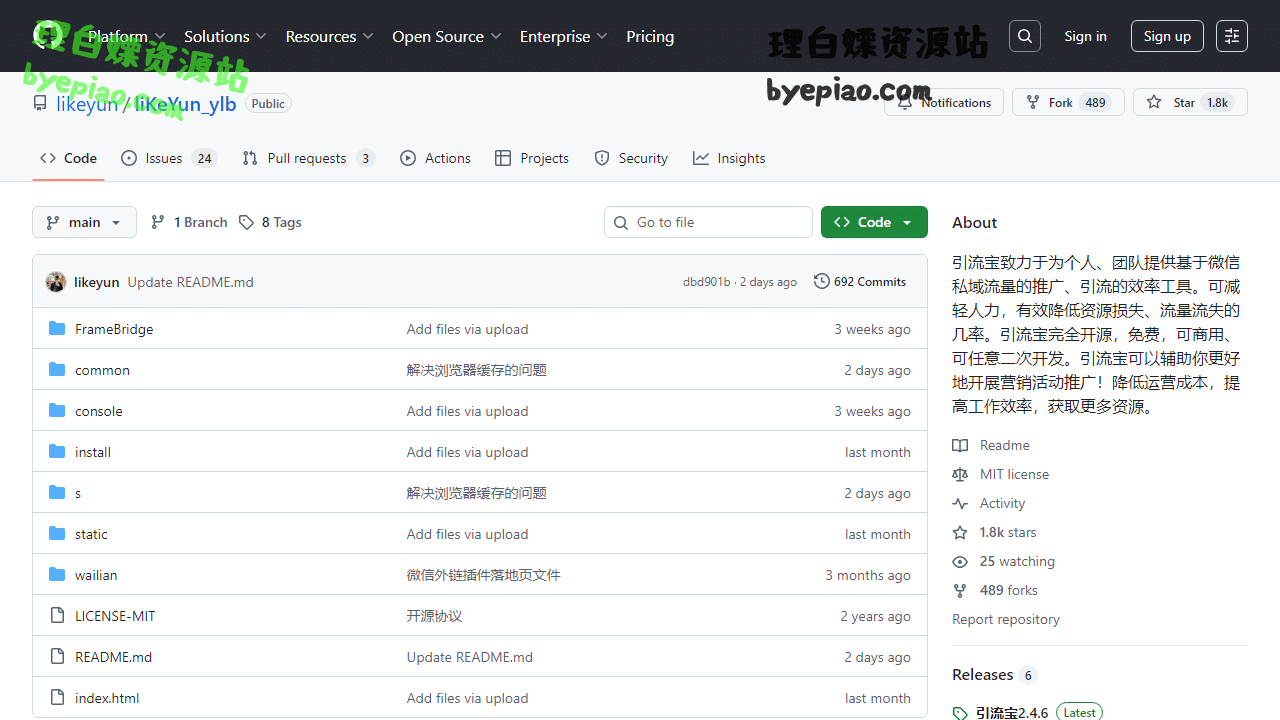The width and height of the screenshot is (1280, 720).
Task: Expand the Open Source menu
Action: (446, 36)
